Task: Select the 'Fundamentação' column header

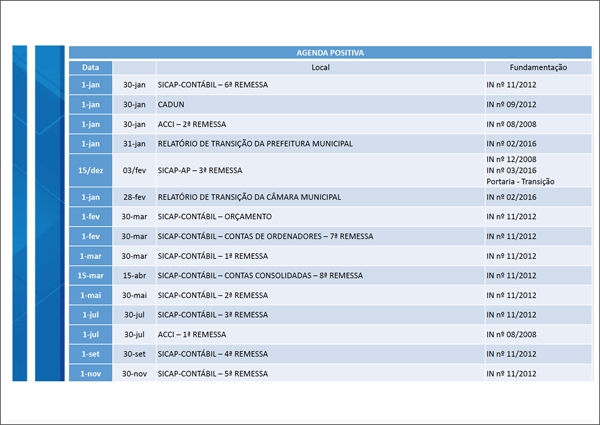Action: coord(538,67)
